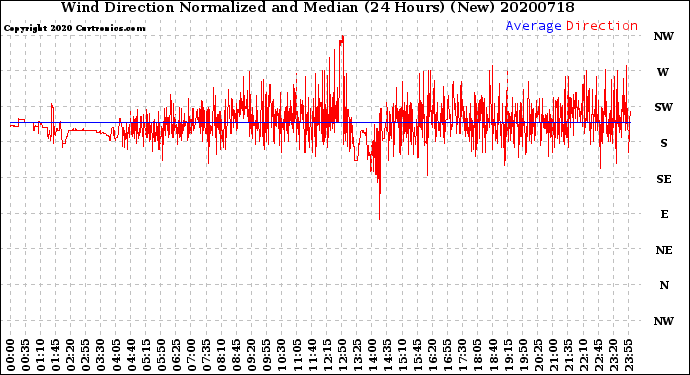The image size is (690, 375).
Task: Click the 05:50 time axis label
Action: (x=161, y=355)
